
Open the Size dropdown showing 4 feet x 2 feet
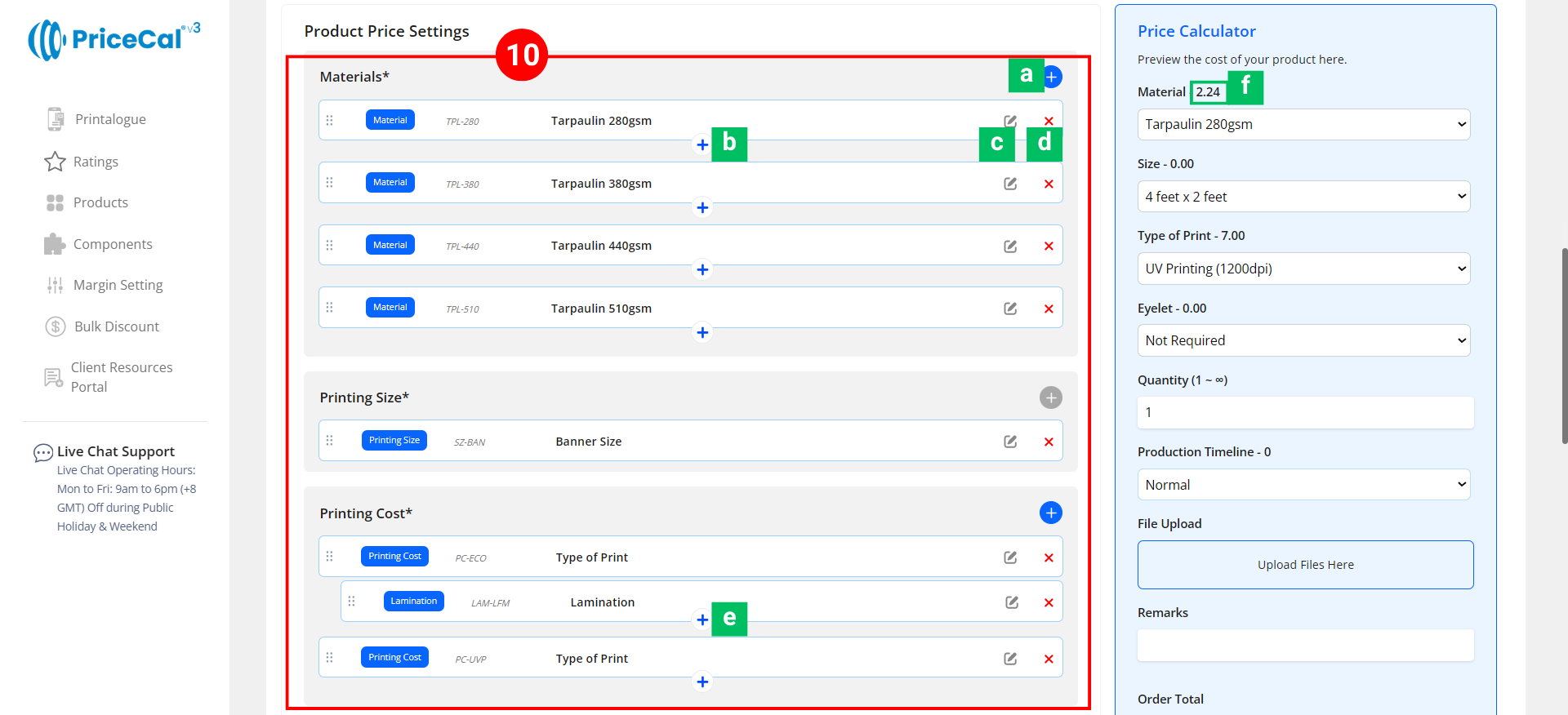1303,197
